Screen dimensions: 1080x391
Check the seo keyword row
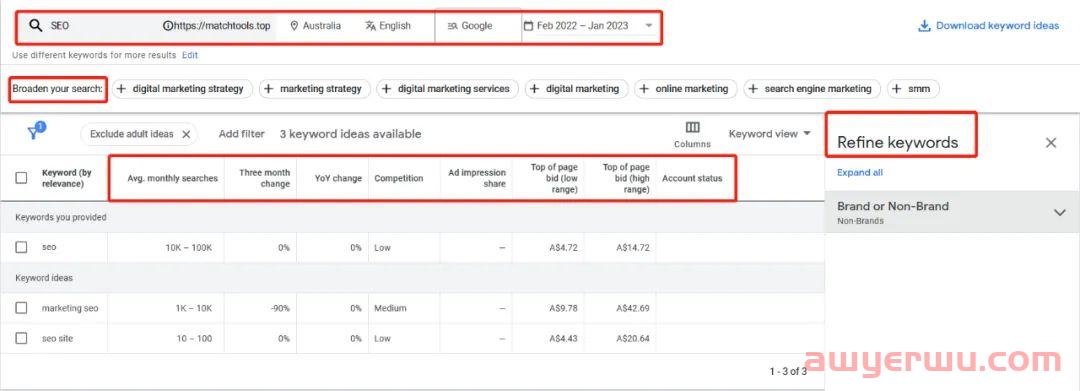coord(21,247)
